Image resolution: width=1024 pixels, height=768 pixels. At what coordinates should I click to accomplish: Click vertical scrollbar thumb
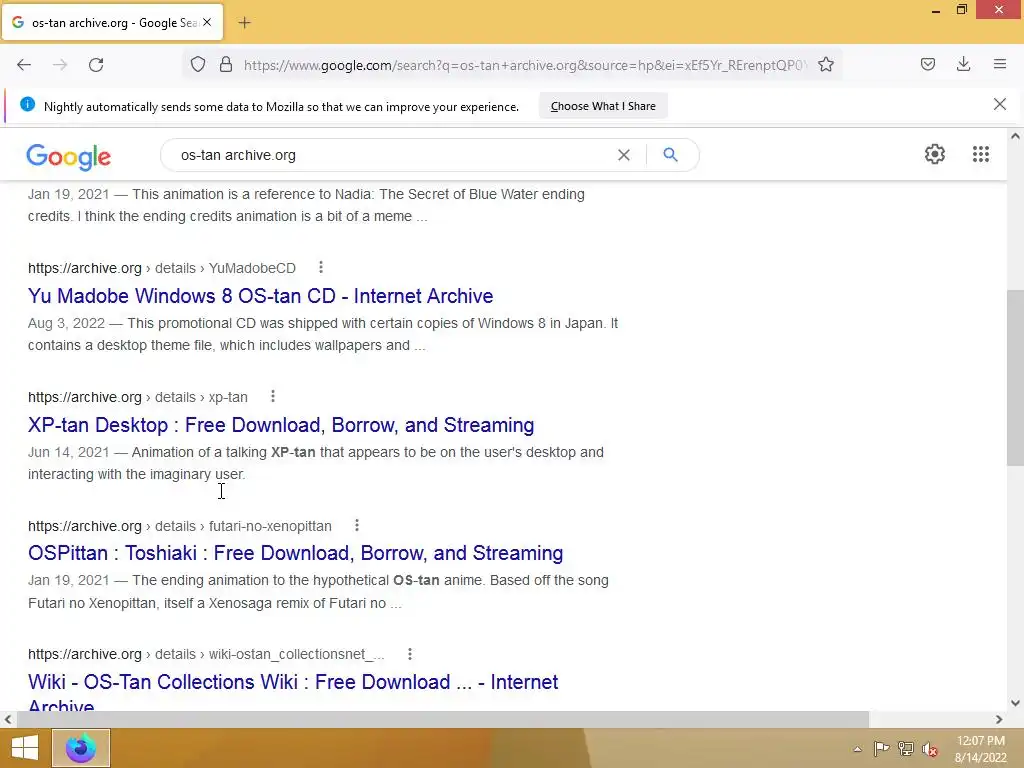[1015, 377]
